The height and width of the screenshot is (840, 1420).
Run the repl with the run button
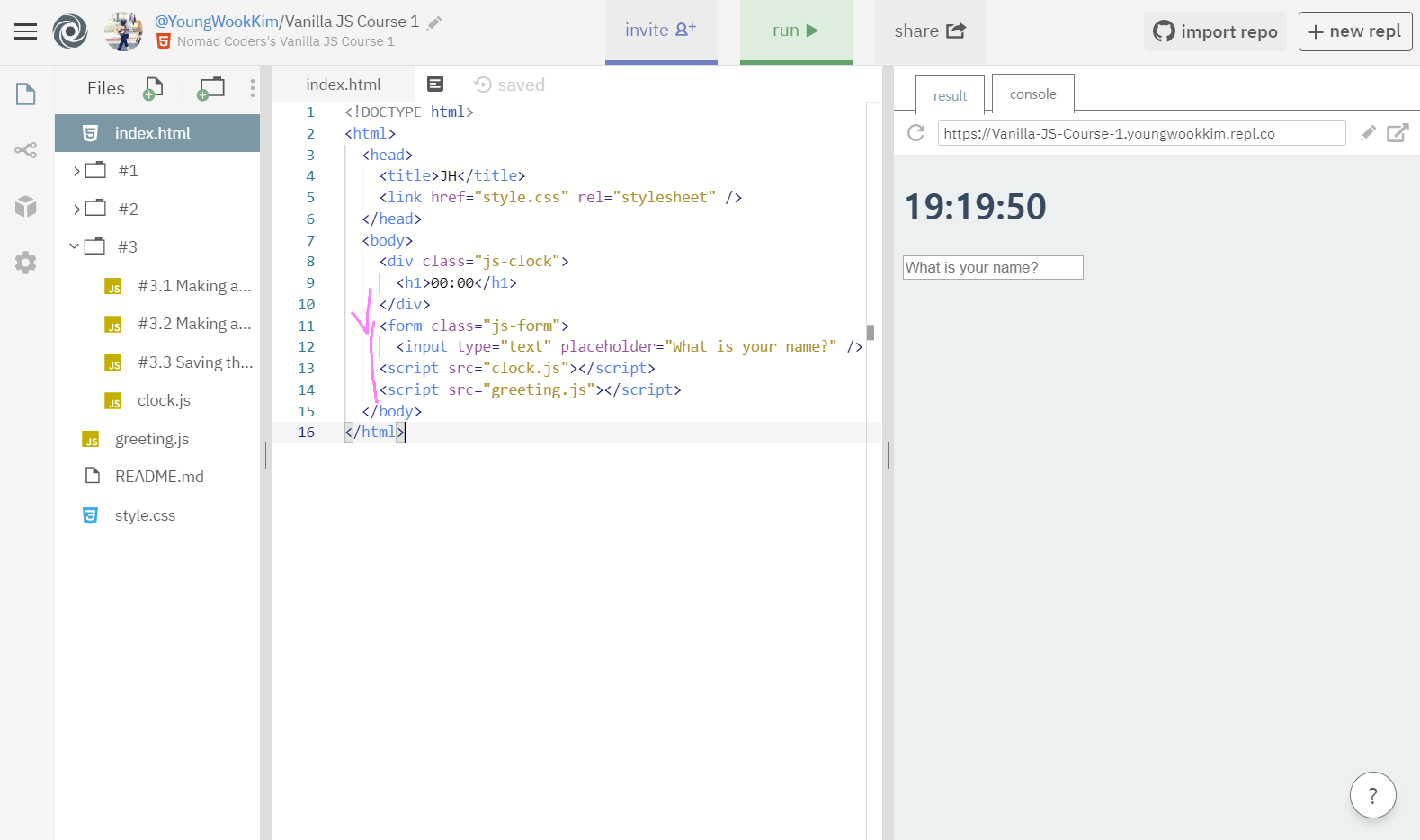click(796, 31)
